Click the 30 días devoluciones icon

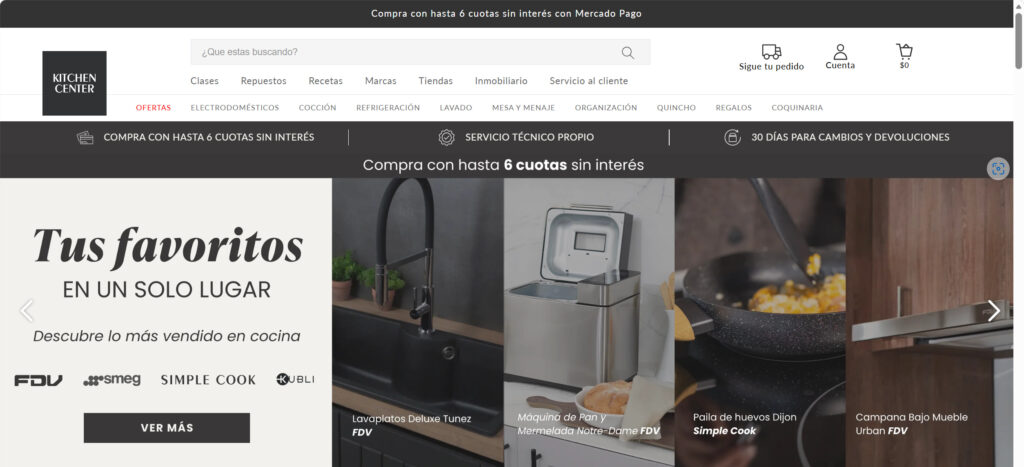tap(733, 137)
